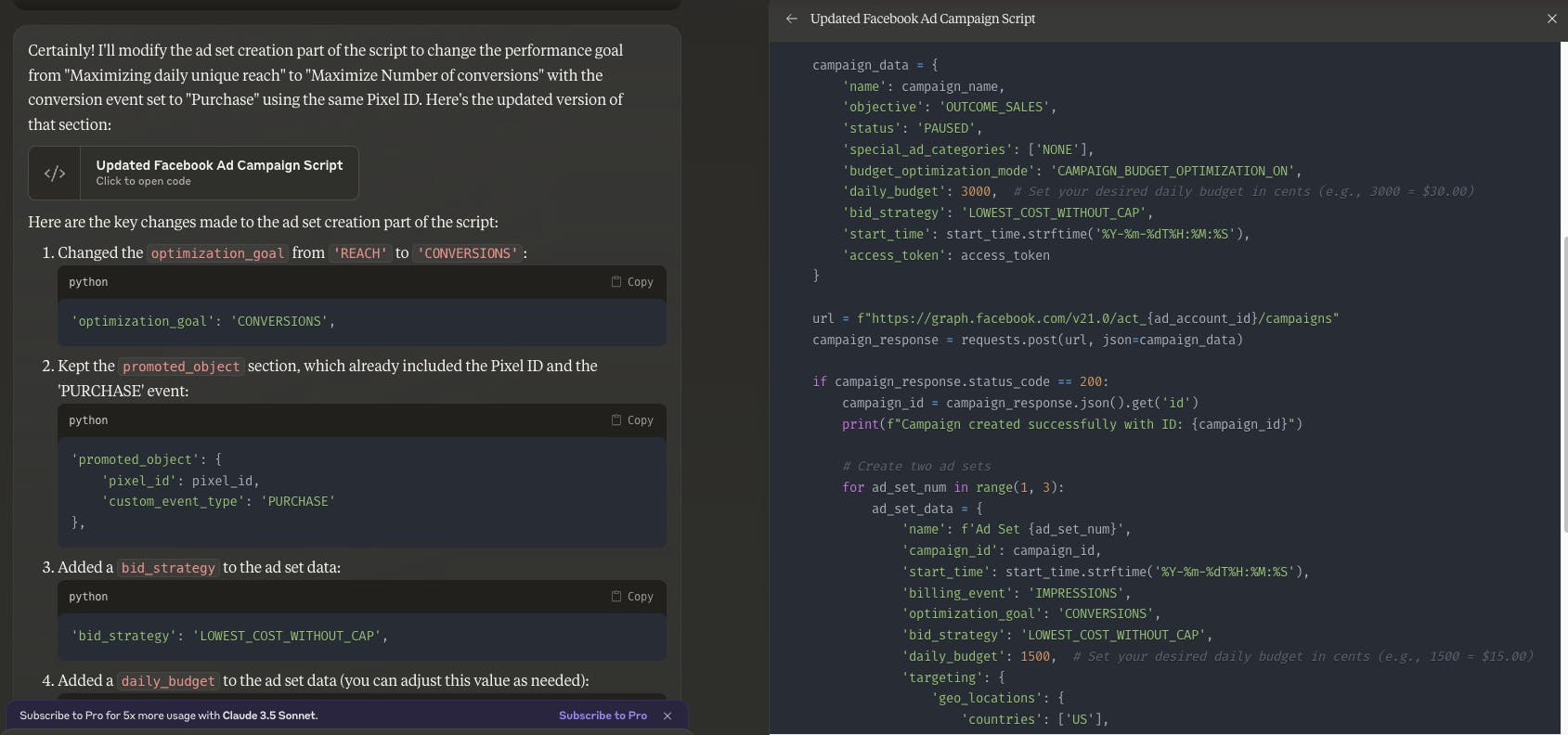This screenshot has height=735, width=1568.
Task: Click the Subscribe to Pro link
Action: click(x=603, y=716)
